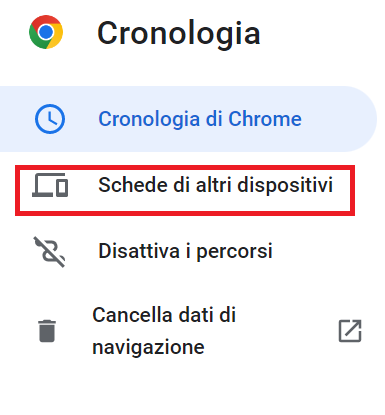385x415 pixels.
Task: Click the Cronologia page heading
Action: [x=179, y=34]
